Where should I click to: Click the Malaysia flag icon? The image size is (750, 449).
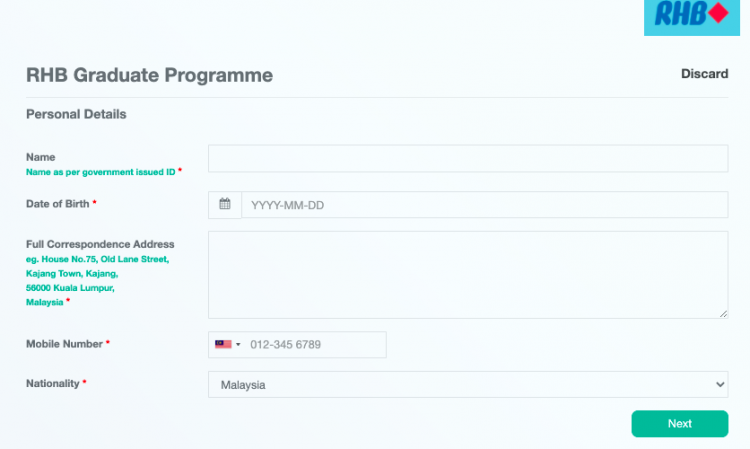(x=222, y=344)
